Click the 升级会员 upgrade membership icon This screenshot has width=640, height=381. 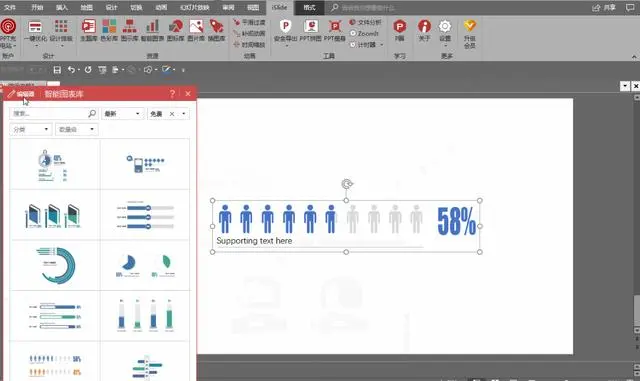(470, 34)
